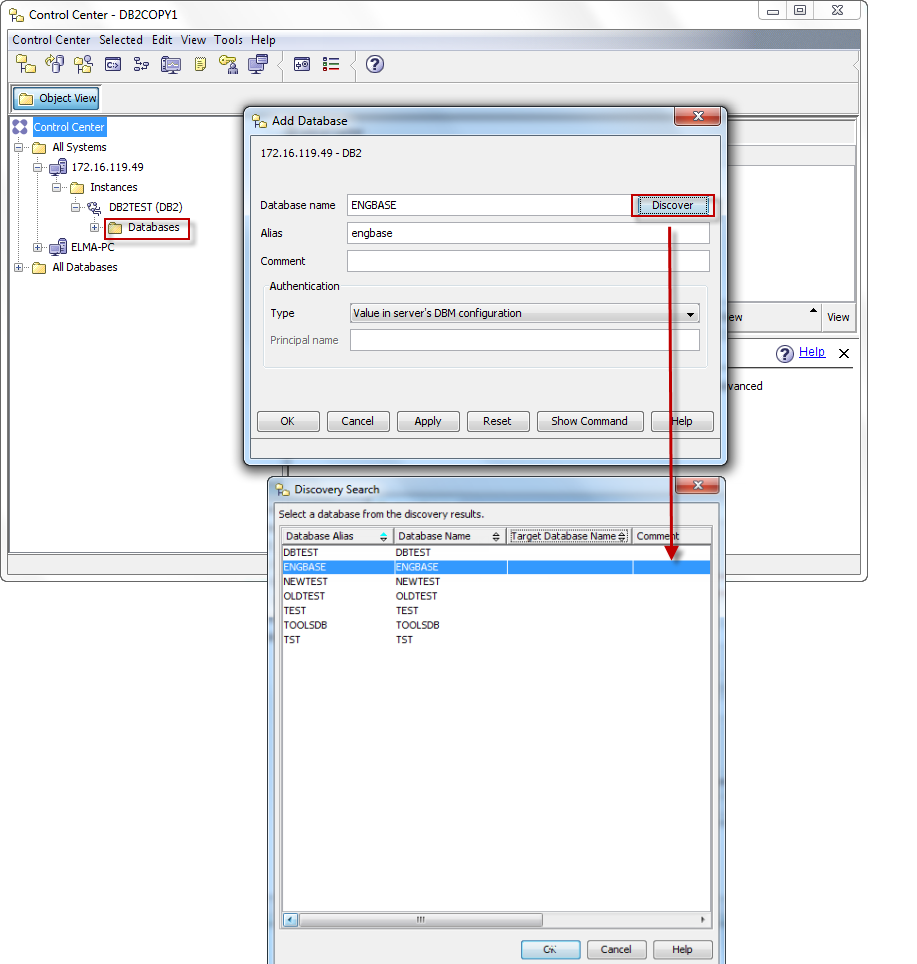917x964 pixels.
Task: Expand the Databases folder node
Action: 95,228
